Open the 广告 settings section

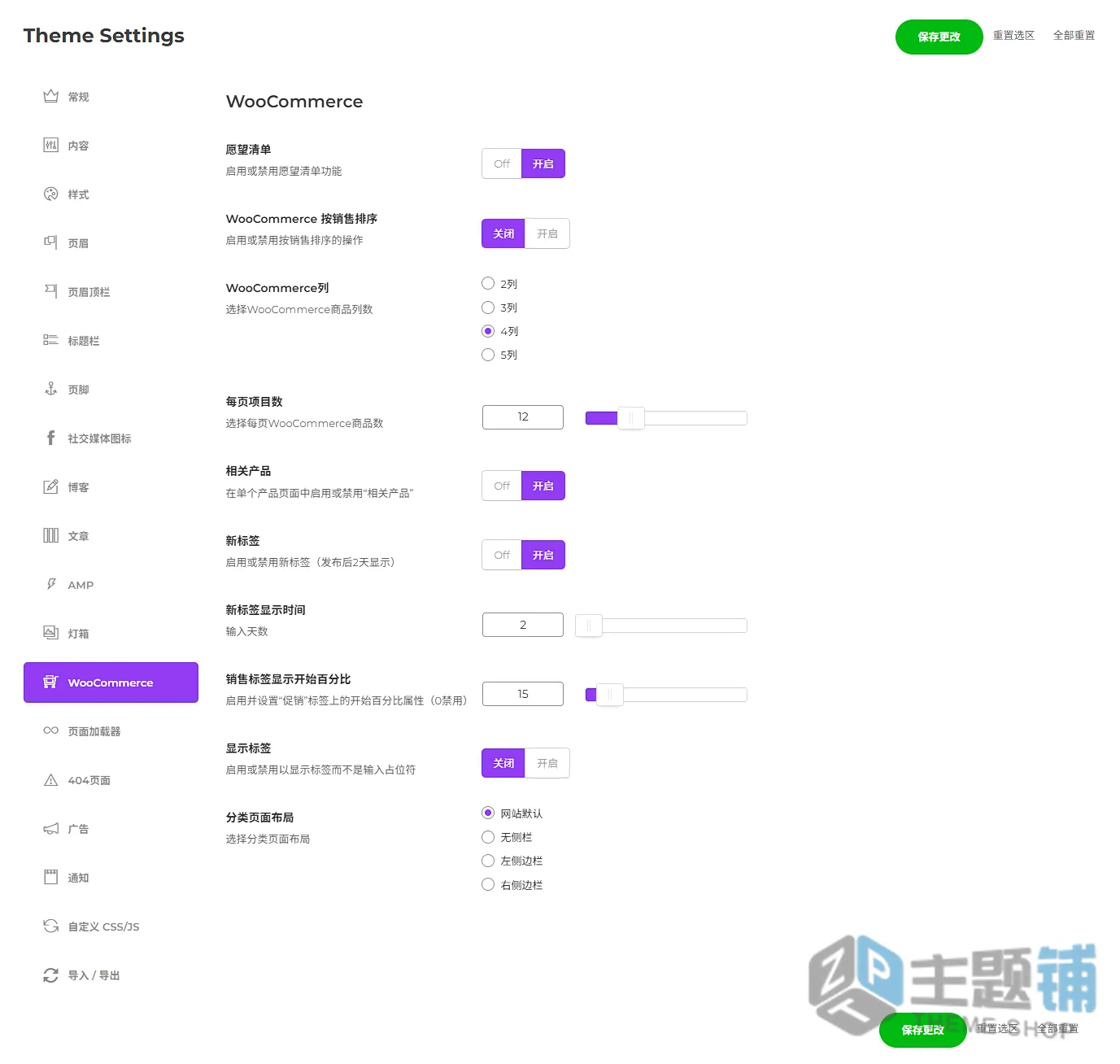point(111,829)
